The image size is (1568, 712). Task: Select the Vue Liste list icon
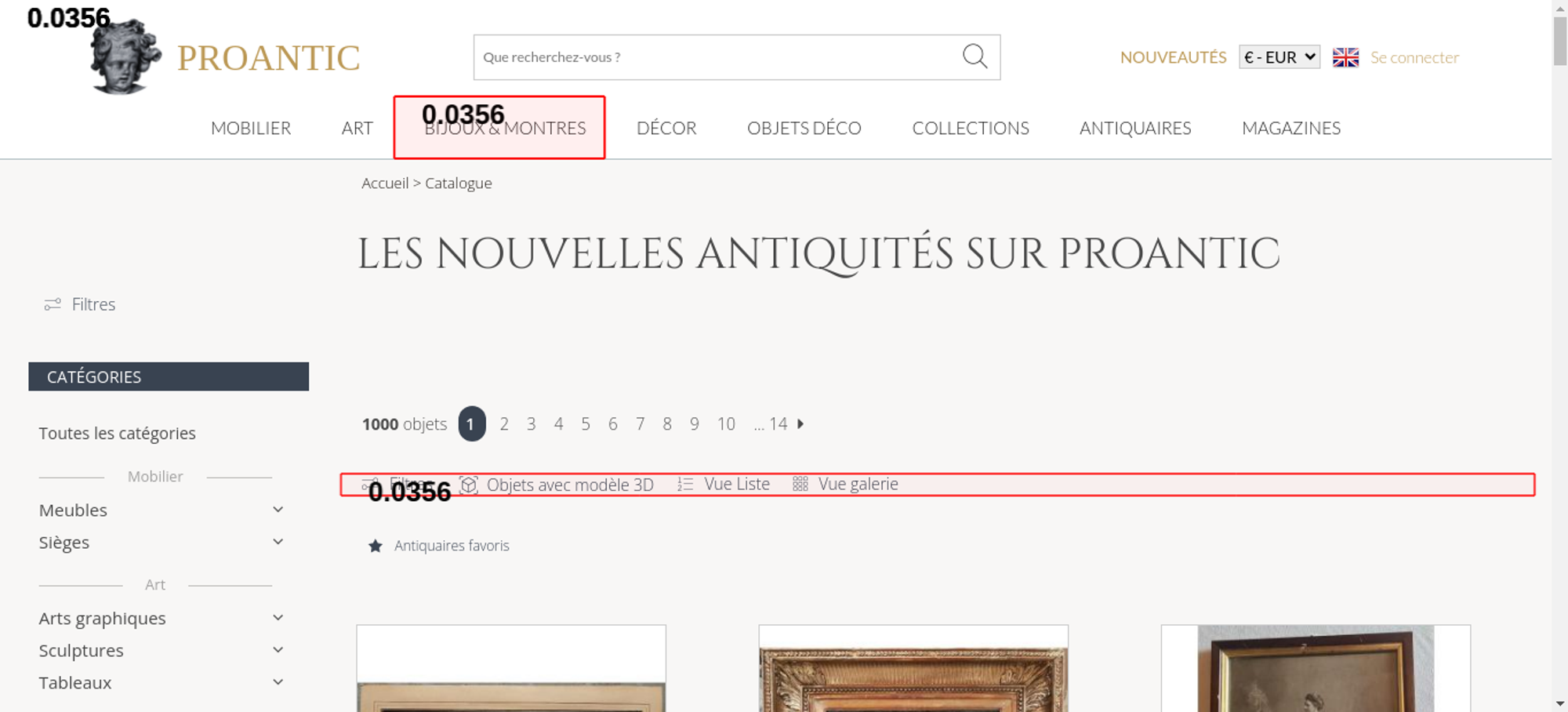click(x=685, y=485)
